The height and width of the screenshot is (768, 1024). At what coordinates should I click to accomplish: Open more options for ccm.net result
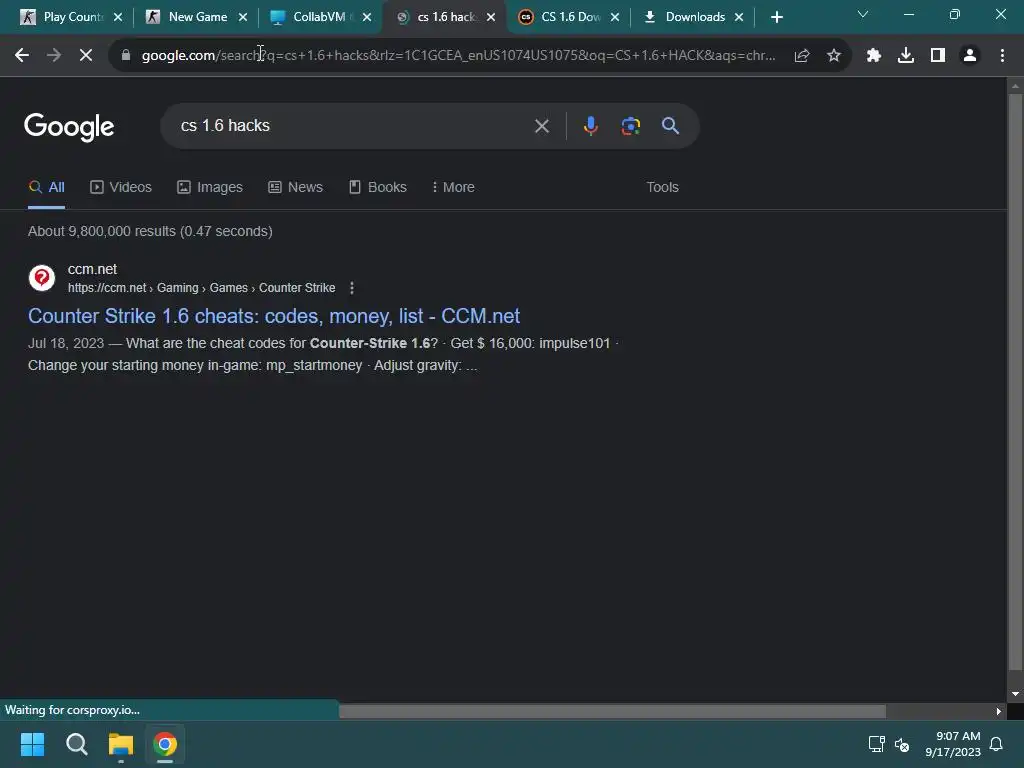pos(352,288)
